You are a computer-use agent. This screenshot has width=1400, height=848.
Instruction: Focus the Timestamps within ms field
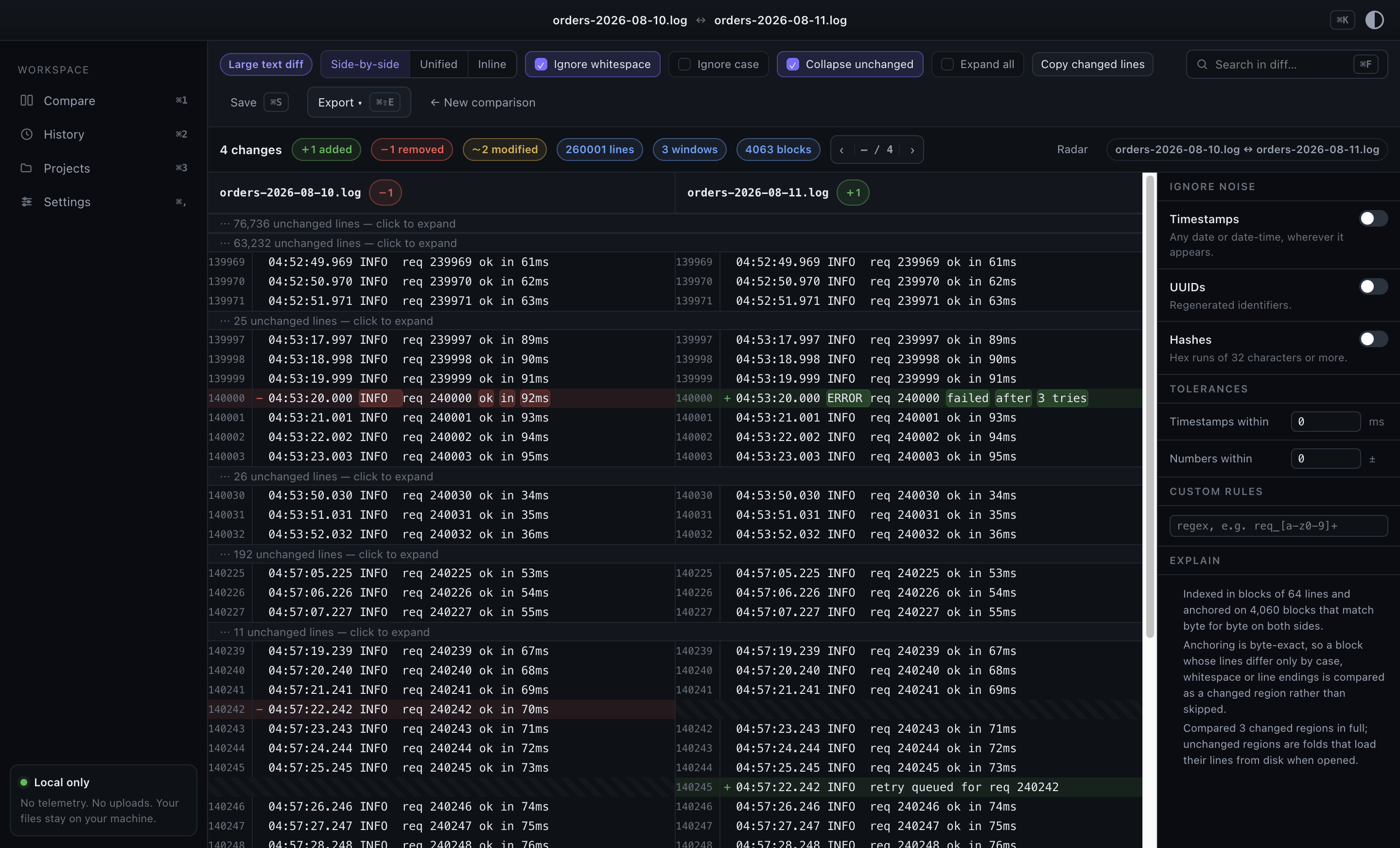(x=1326, y=422)
